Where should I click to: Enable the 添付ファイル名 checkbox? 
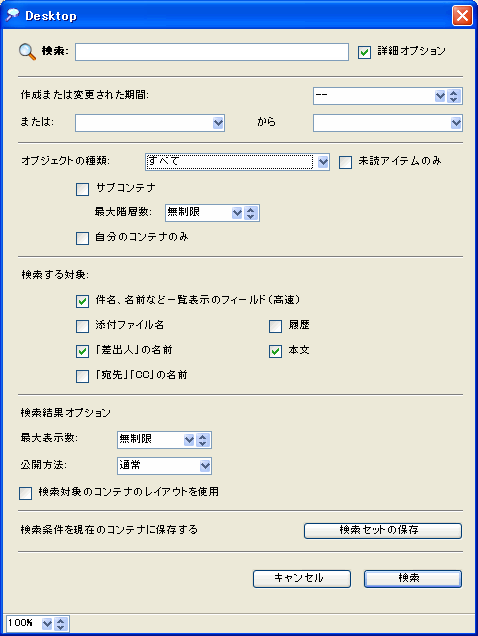click(82, 326)
